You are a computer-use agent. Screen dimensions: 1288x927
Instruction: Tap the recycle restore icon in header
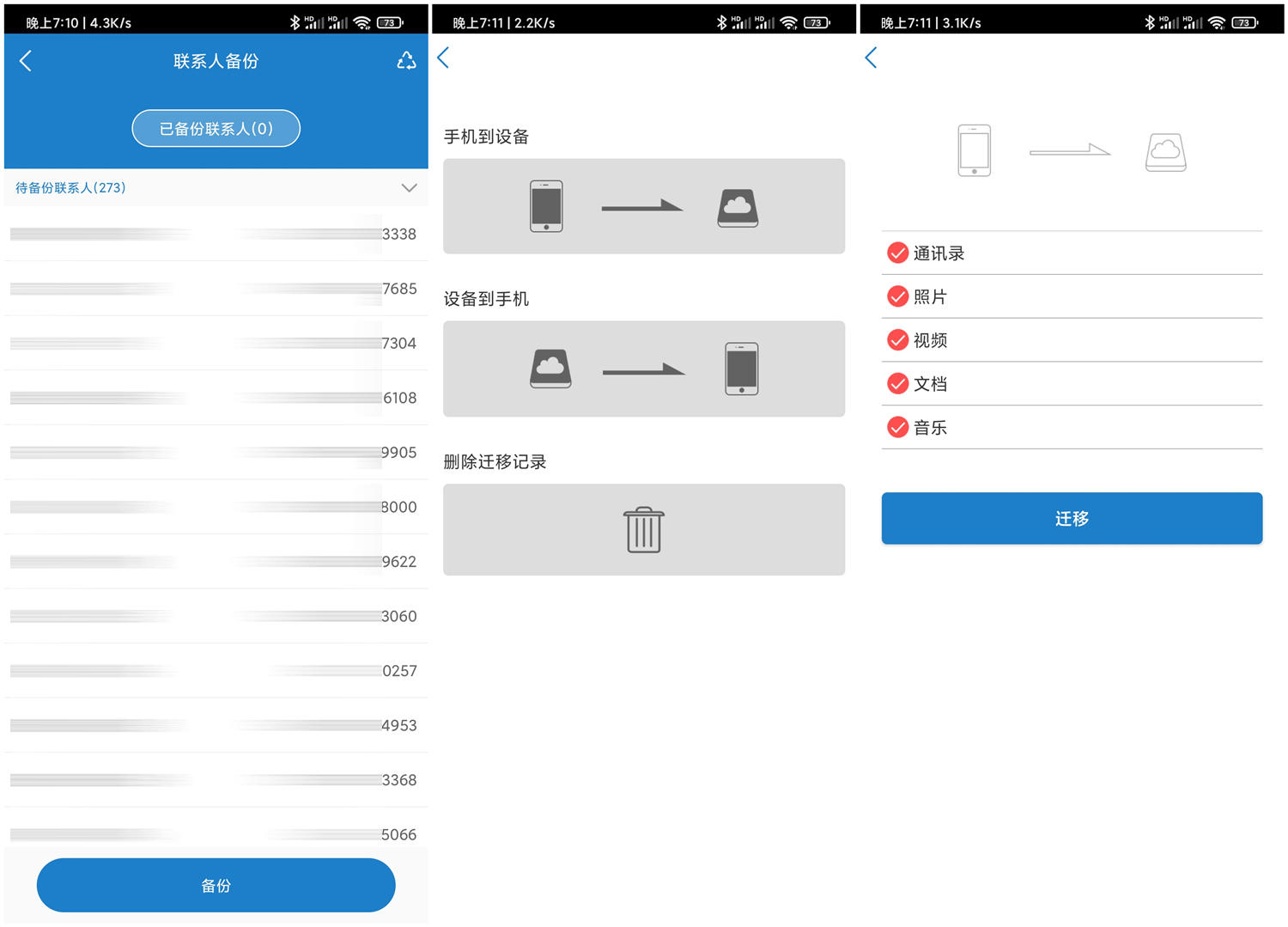click(406, 60)
